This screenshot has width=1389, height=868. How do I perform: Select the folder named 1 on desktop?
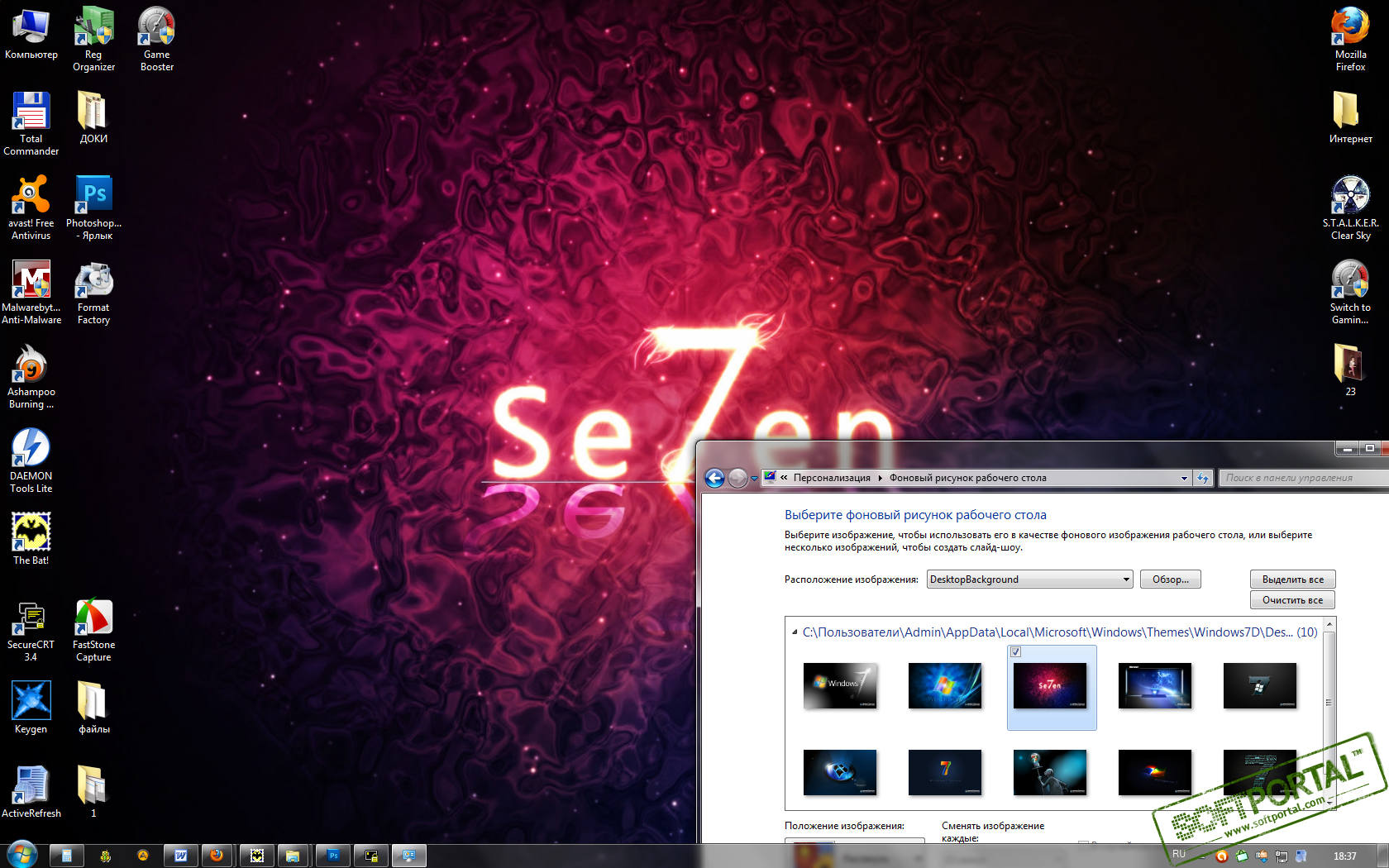tap(93, 791)
